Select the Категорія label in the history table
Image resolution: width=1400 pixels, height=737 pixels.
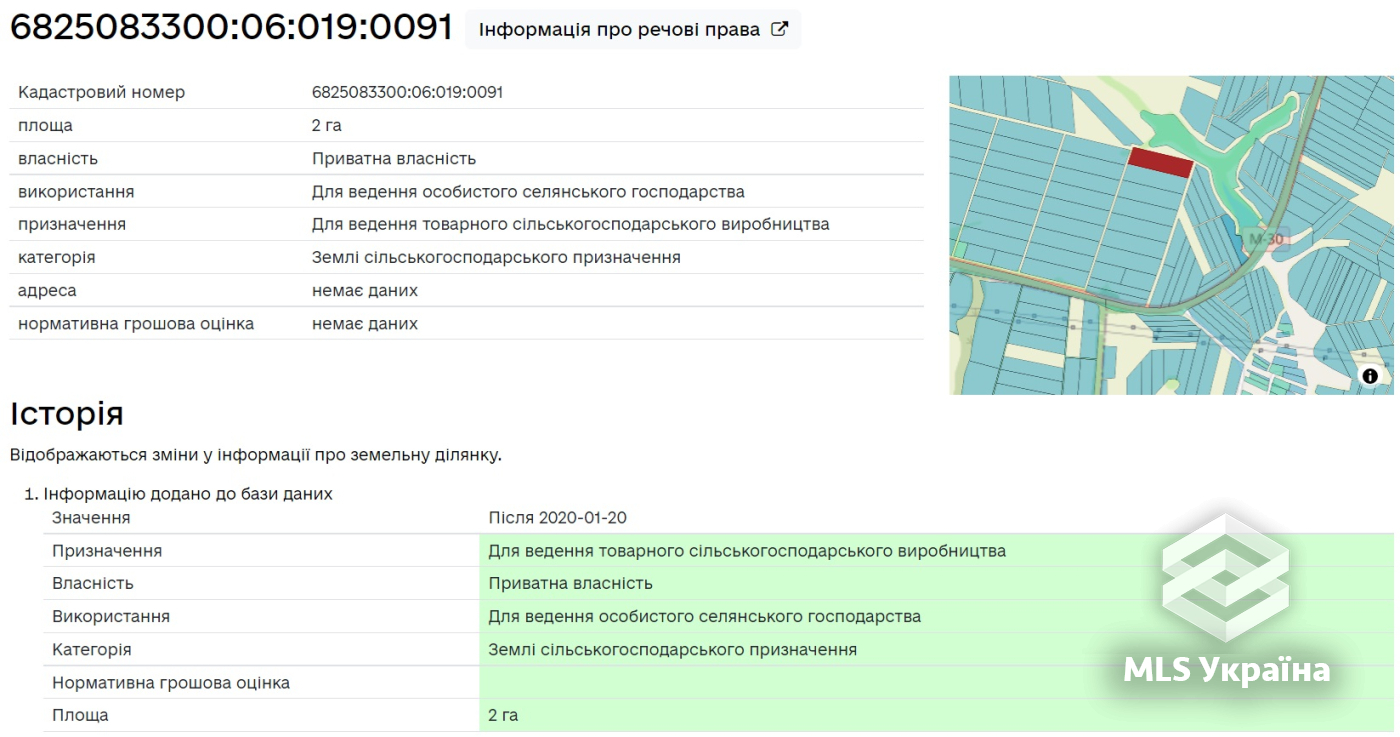point(92,649)
